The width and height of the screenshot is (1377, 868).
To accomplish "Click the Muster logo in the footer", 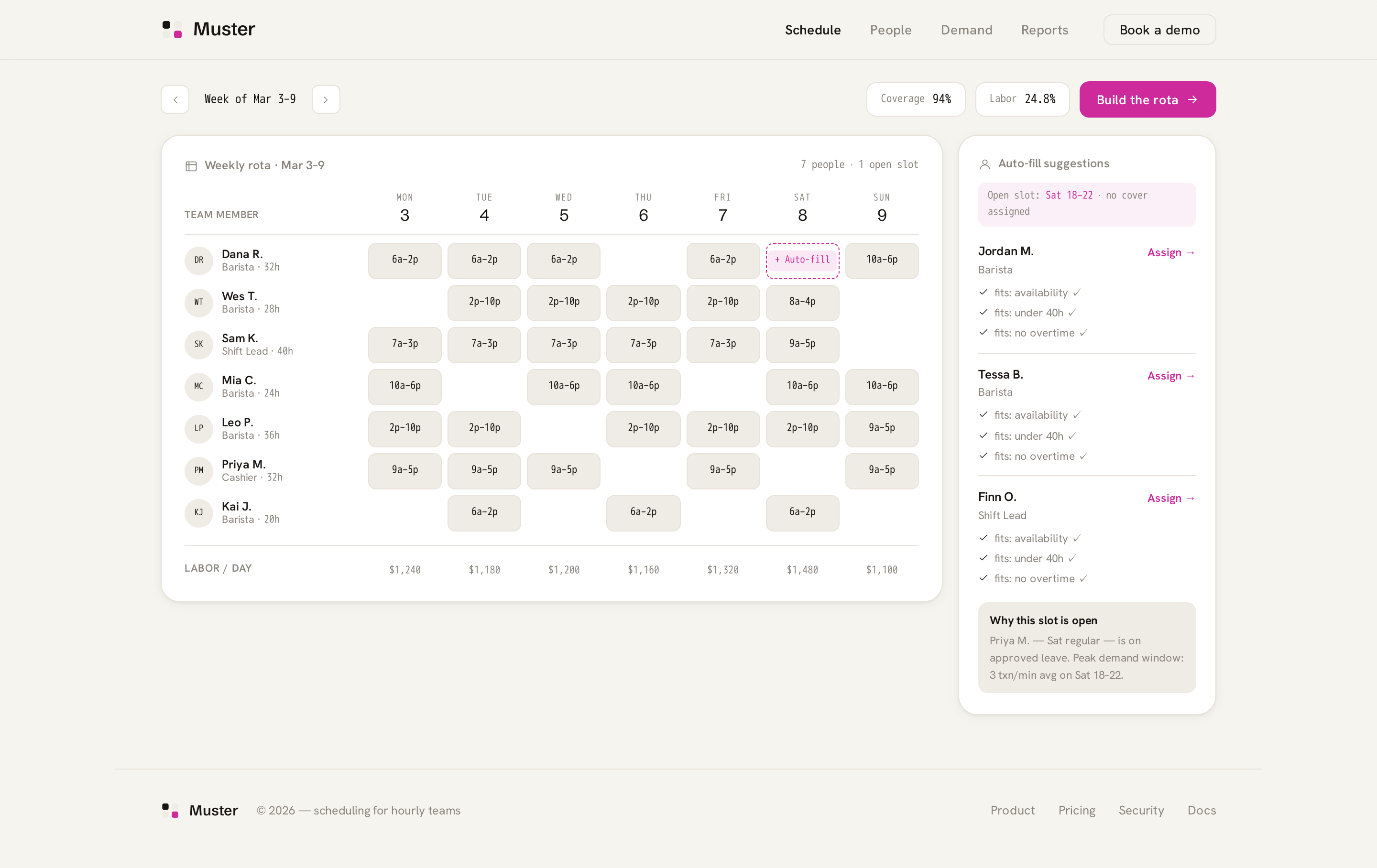I will click(x=199, y=810).
